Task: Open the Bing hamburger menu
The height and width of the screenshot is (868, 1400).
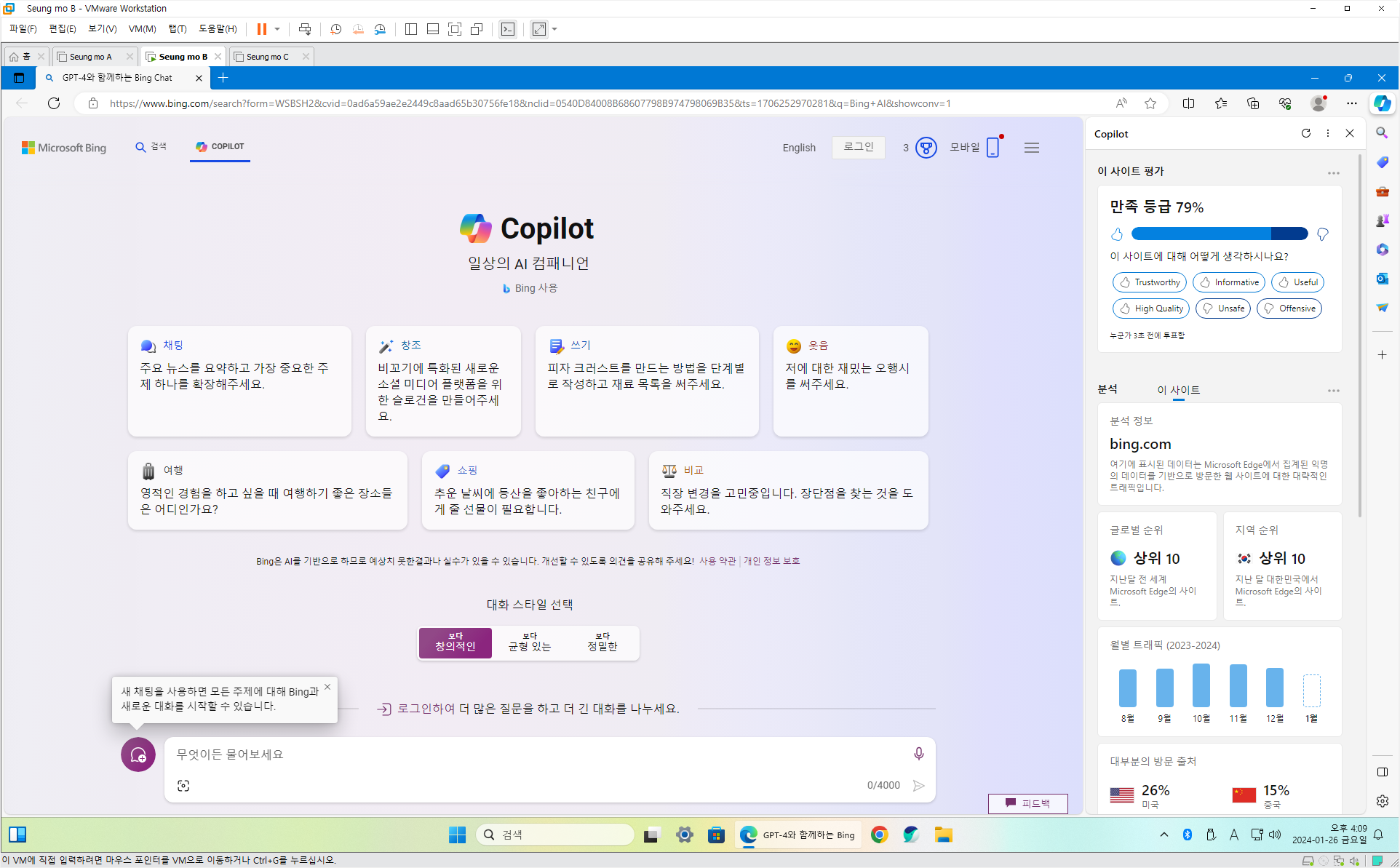Action: tap(1031, 148)
